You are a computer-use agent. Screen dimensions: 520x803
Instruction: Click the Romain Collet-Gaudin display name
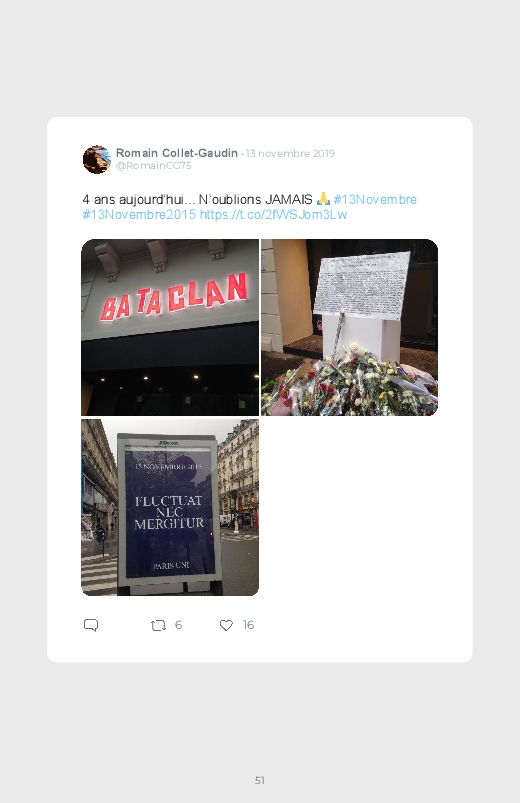coord(177,153)
